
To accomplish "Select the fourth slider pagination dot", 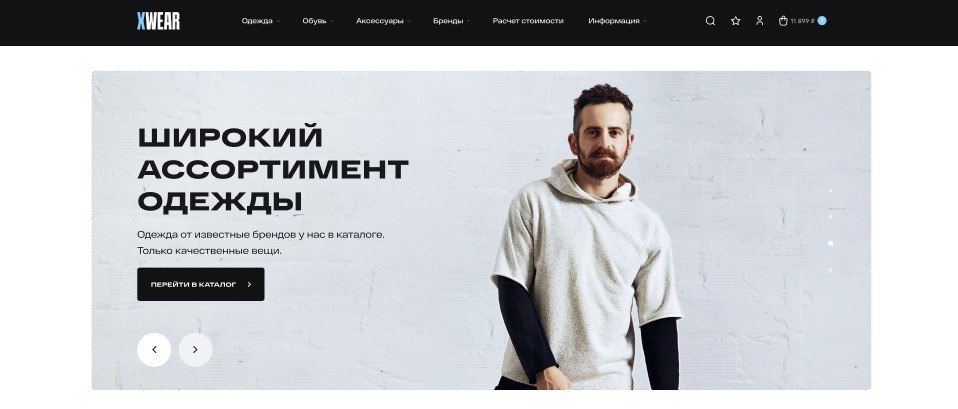I will click(x=830, y=270).
